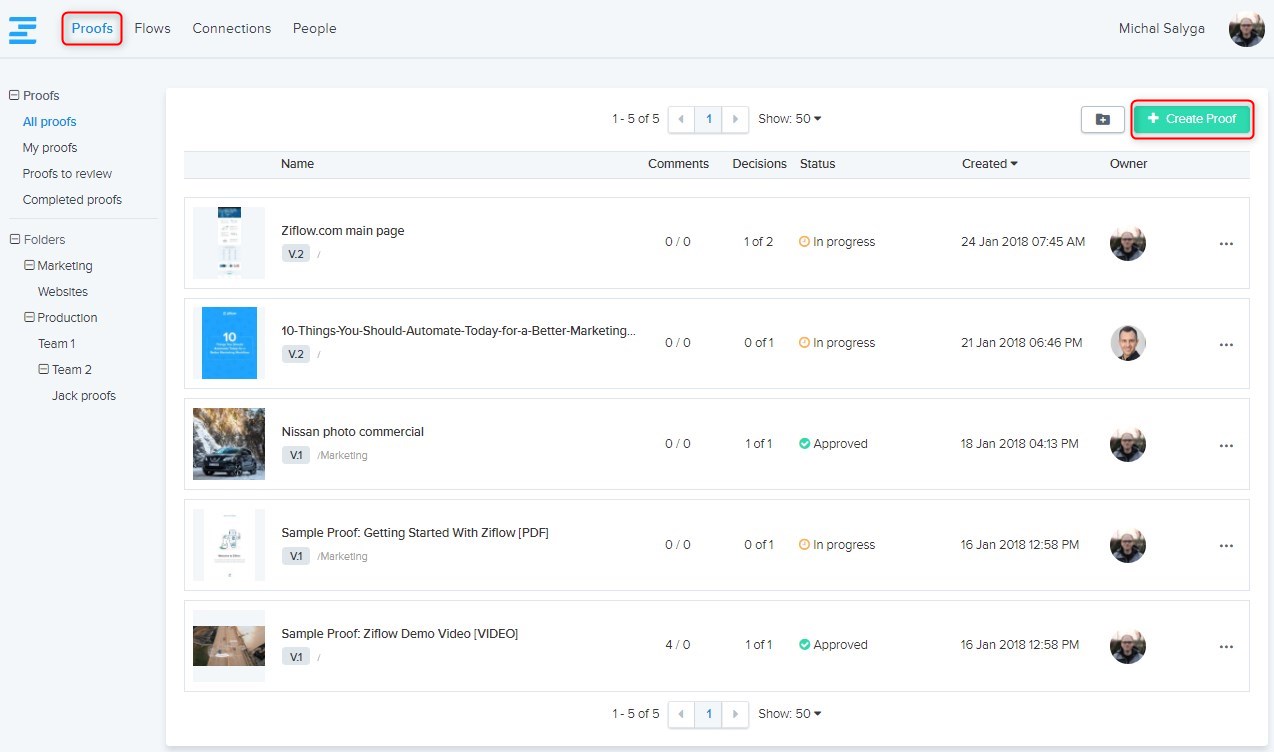Switch to the Flows tab
Viewport: 1274px width, 752px height.
click(152, 29)
